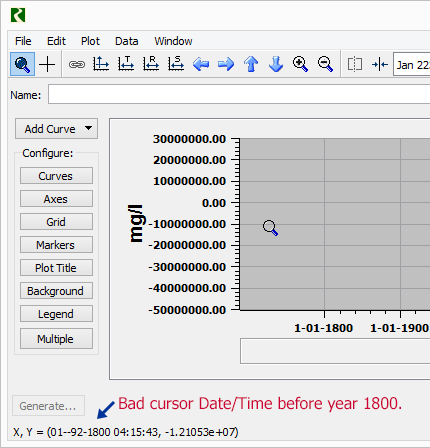Screen dimensions: 430x448
Task: Click the 0.00 y-axis tick label
Action: pos(214,203)
